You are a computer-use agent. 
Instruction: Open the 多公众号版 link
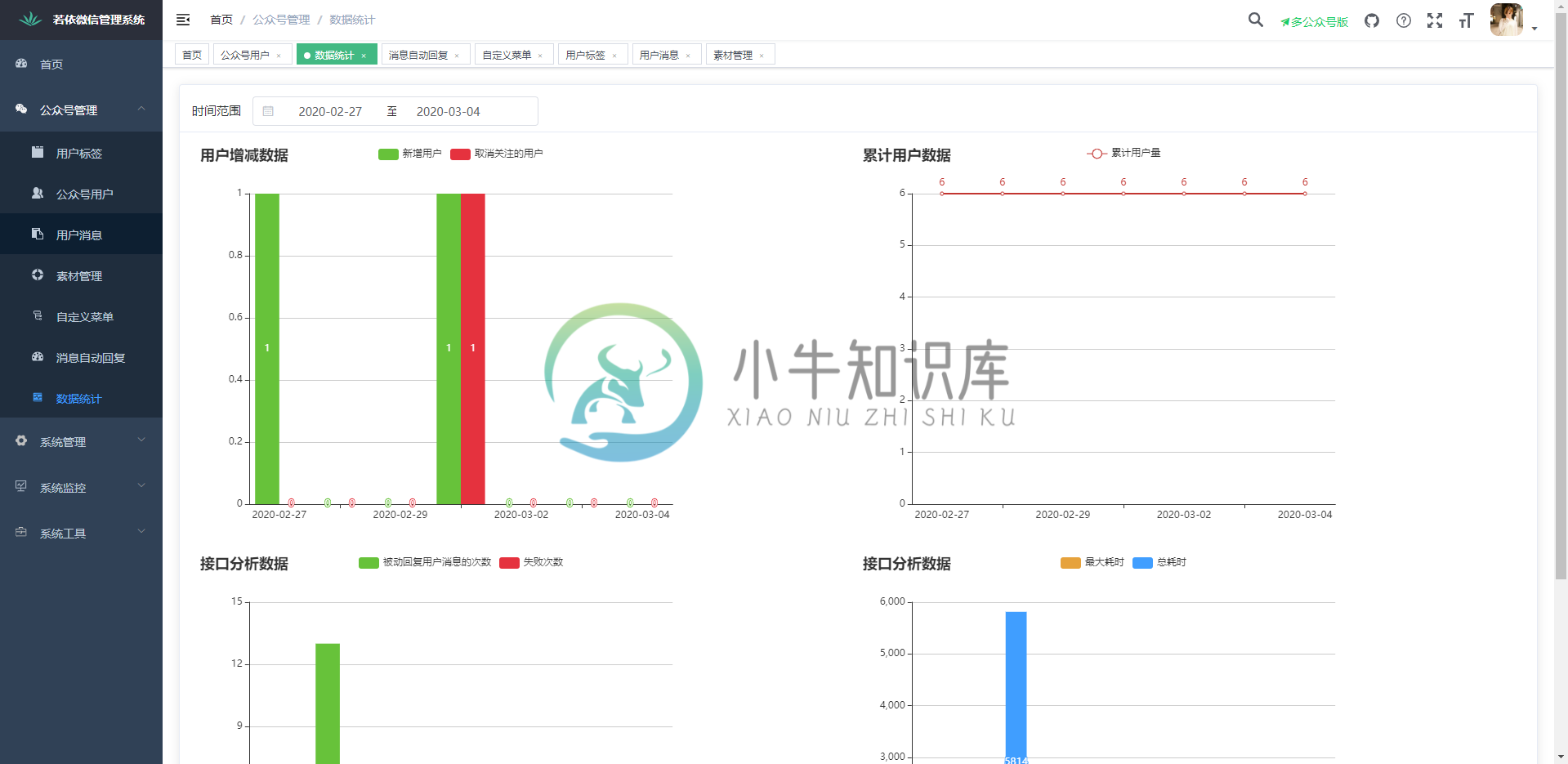[x=1314, y=22]
